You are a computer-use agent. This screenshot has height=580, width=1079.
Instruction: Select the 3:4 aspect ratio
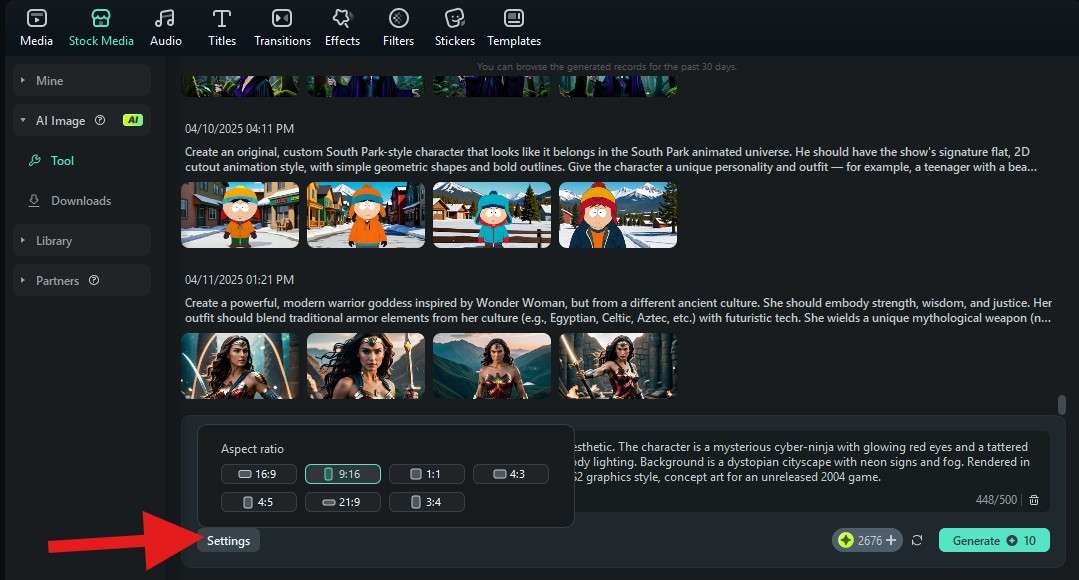[x=427, y=502]
